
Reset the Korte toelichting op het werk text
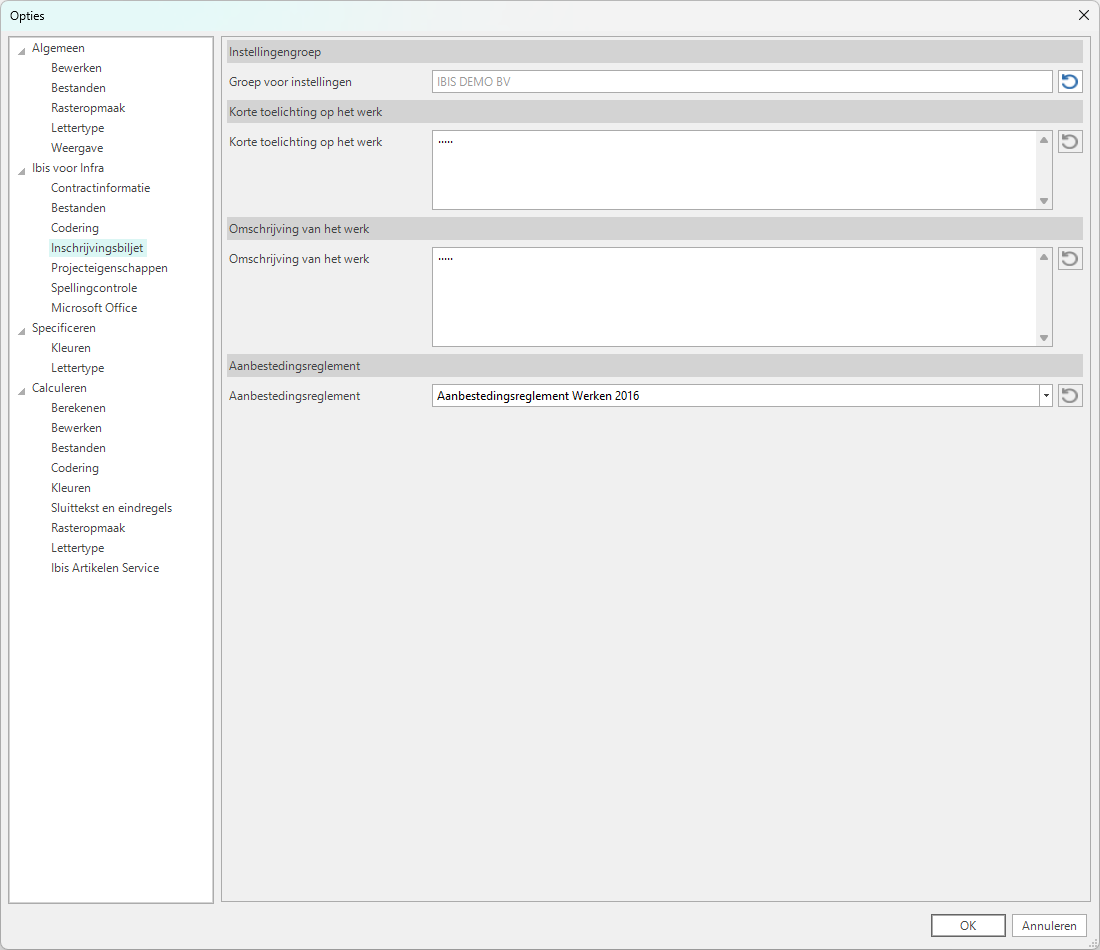point(1070,142)
